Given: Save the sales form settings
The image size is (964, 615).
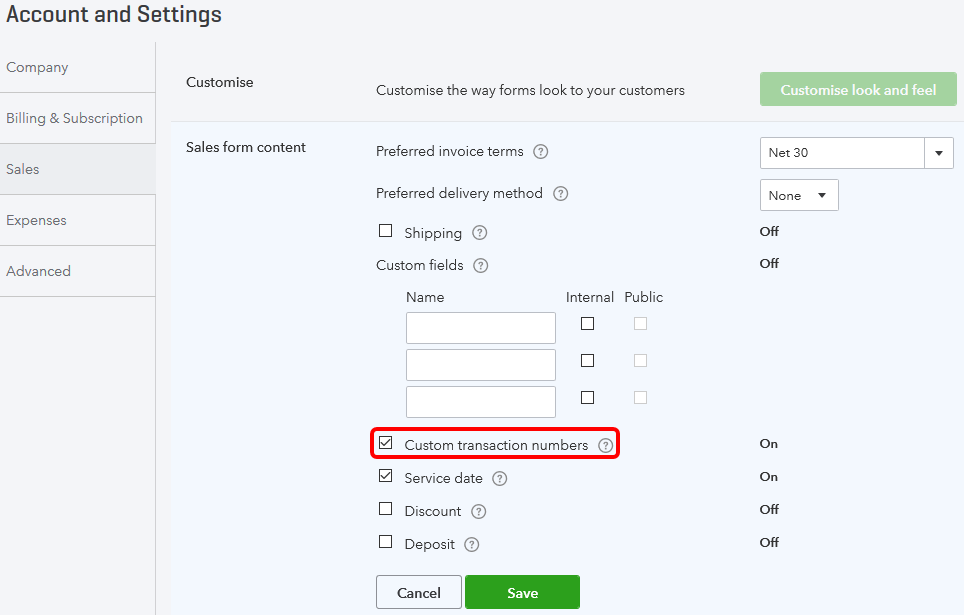Looking at the screenshot, I should click(x=522, y=593).
